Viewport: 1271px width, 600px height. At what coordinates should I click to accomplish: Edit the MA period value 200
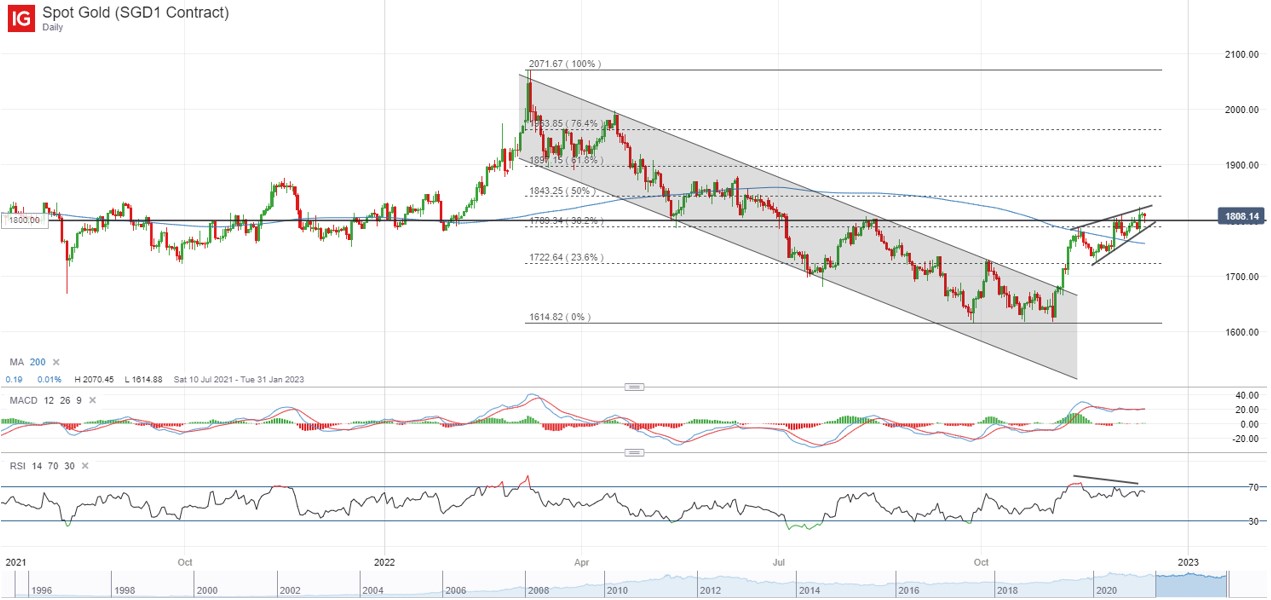pos(37,362)
